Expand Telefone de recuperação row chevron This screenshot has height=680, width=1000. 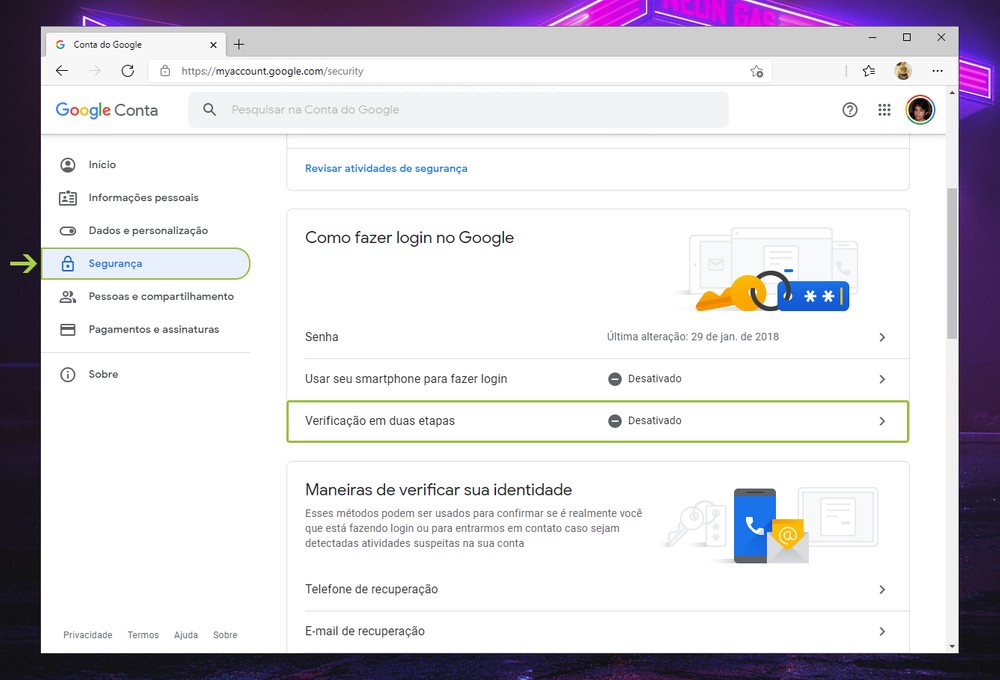tap(882, 589)
